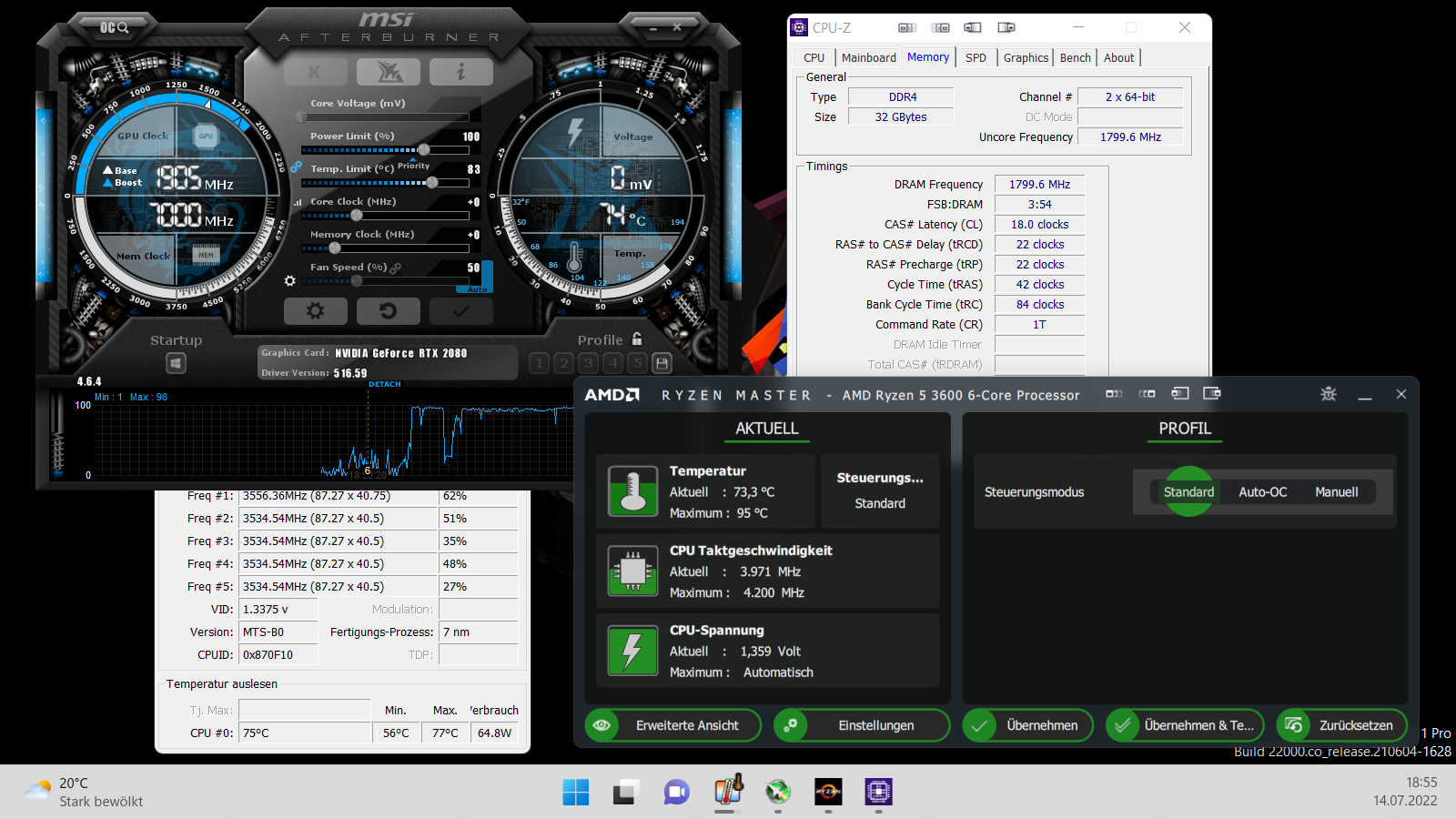The height and width of the screenshot is (819, 1456).
Task: Apply Afterburner settings with the checkmark button
Action: (461, 311)
